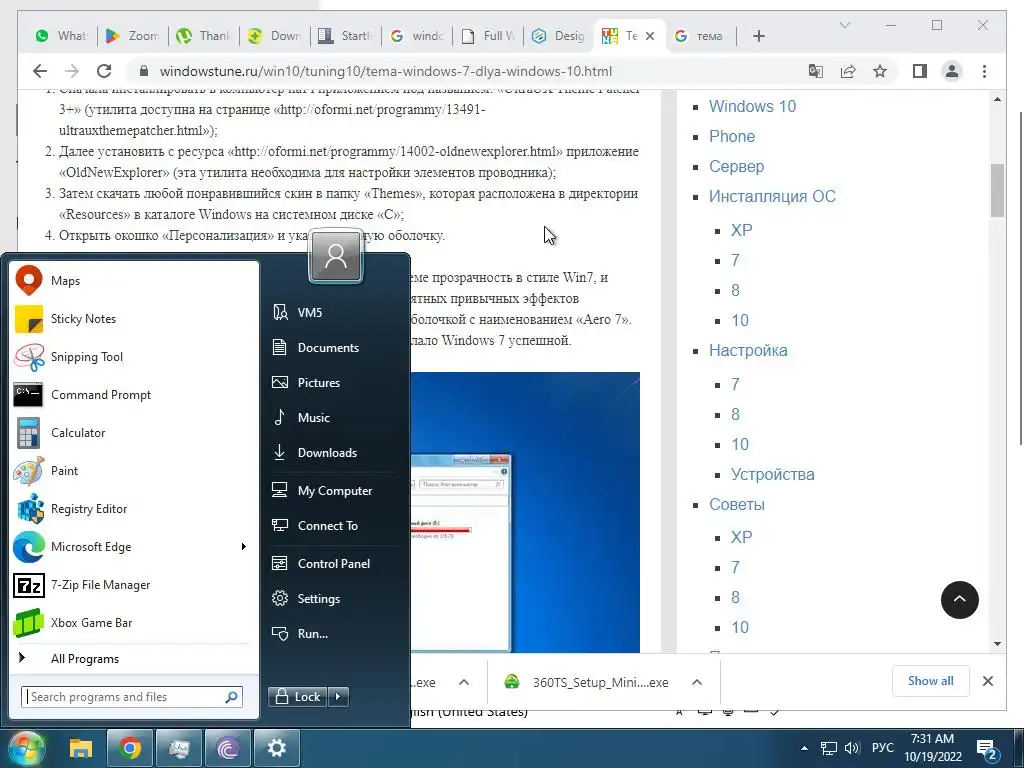1024x768 pixels.
Task: Expand Microsoft Edge jump list arrow
Action: [244, 546]
